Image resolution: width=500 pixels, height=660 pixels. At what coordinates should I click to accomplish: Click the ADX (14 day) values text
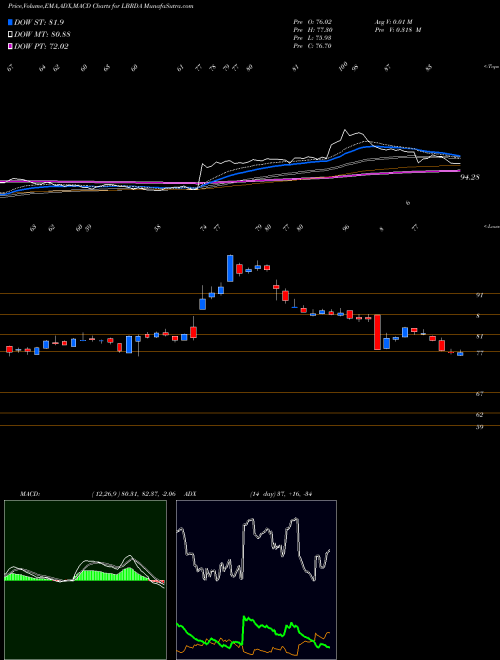281,494
